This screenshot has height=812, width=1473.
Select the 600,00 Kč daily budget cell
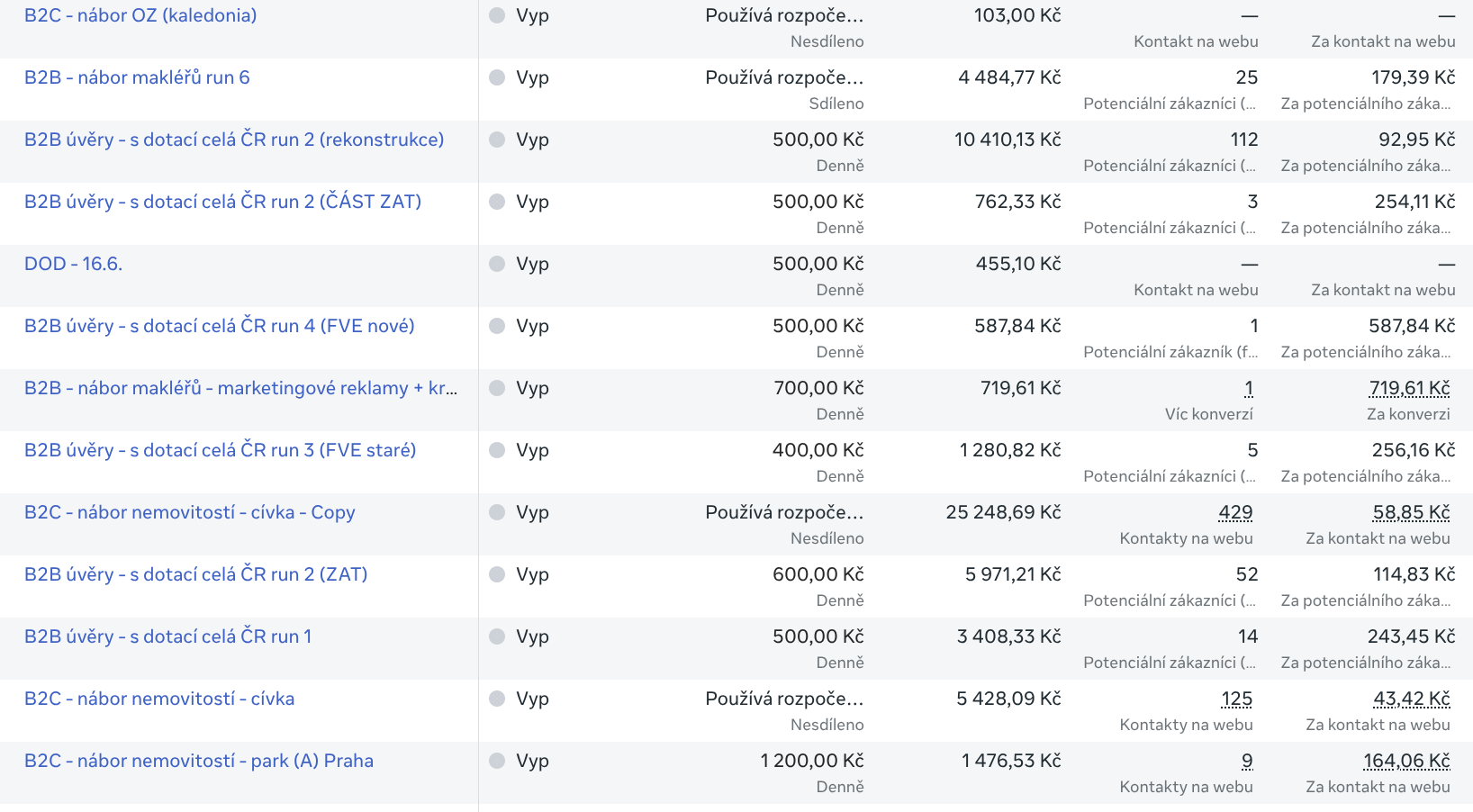[818, 574]
